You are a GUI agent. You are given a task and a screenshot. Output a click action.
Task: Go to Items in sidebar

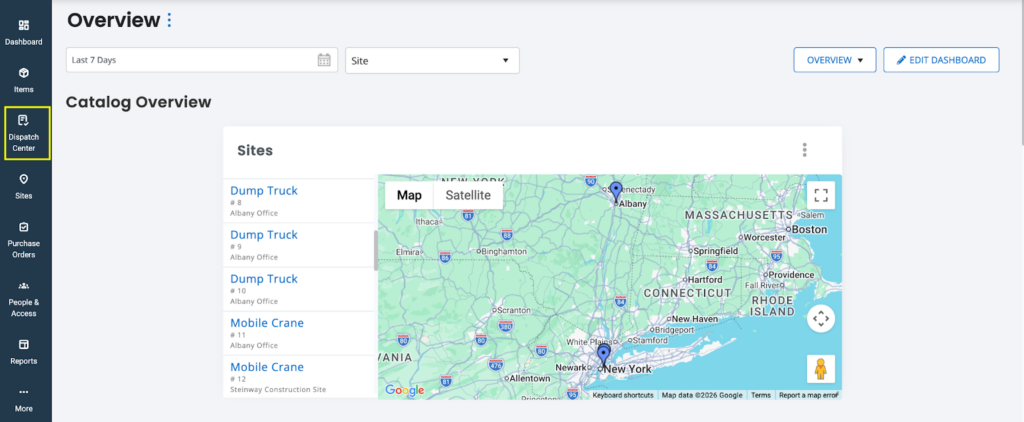(24, 79)
